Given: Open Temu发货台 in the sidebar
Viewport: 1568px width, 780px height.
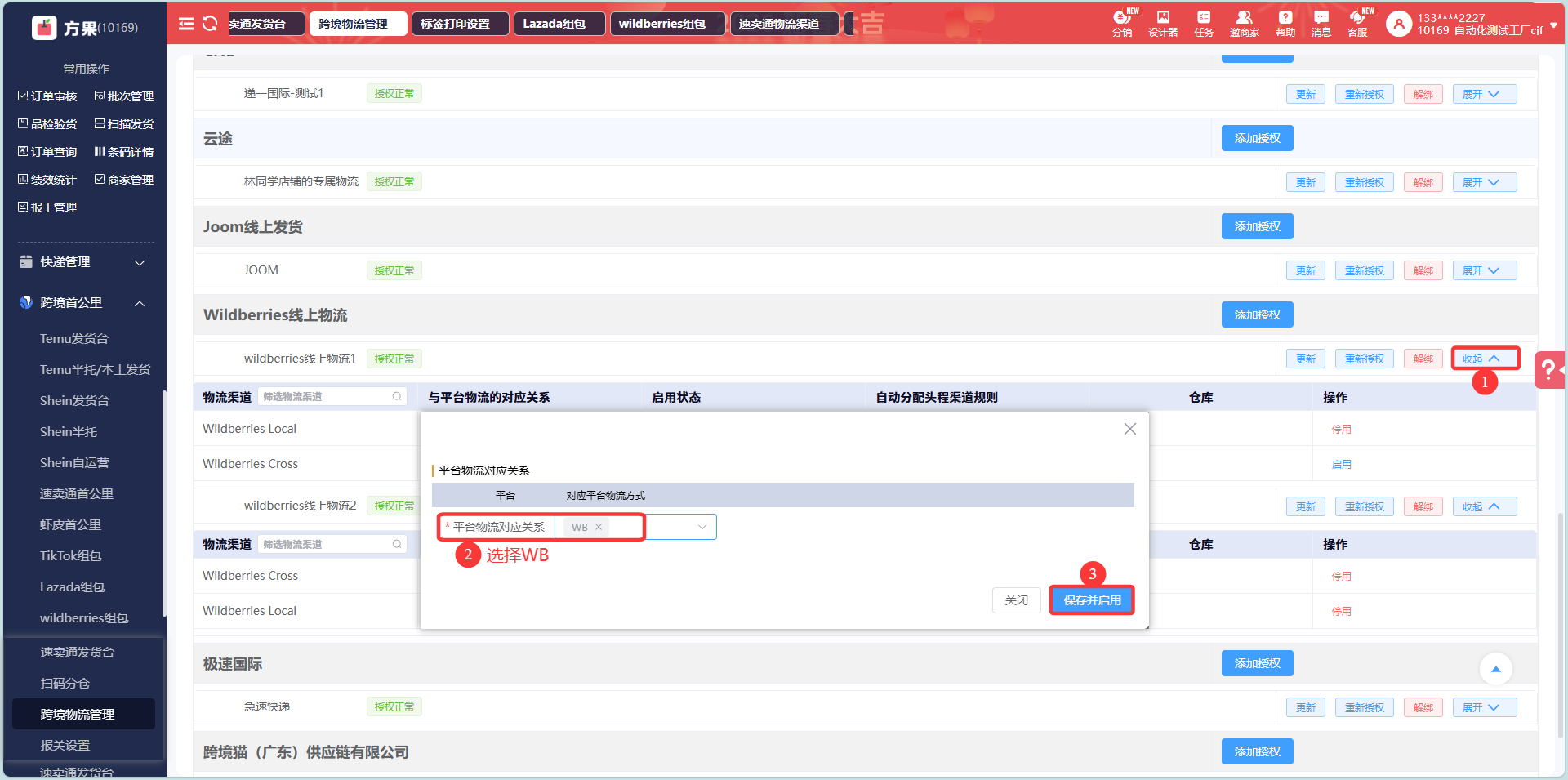Looking at the screenshot, I should 74,339.
